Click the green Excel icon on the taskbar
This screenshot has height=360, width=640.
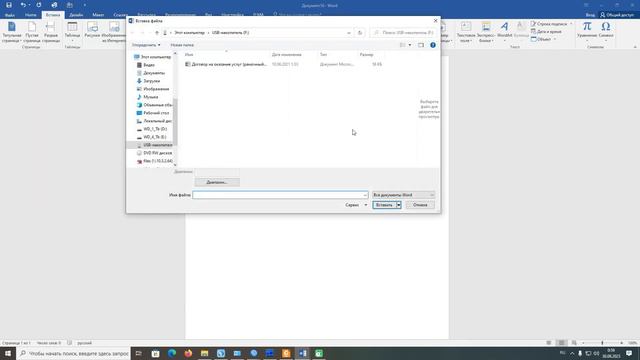click(x=319, y=353)
